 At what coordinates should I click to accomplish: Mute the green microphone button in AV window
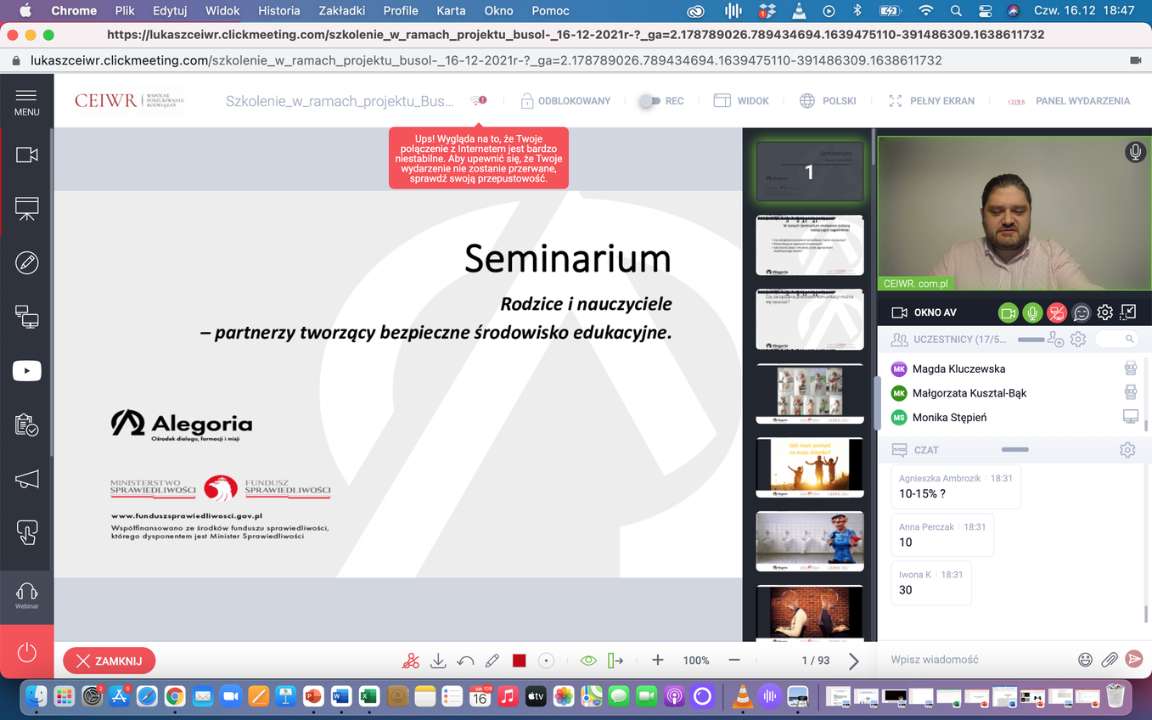(1032, 313)
